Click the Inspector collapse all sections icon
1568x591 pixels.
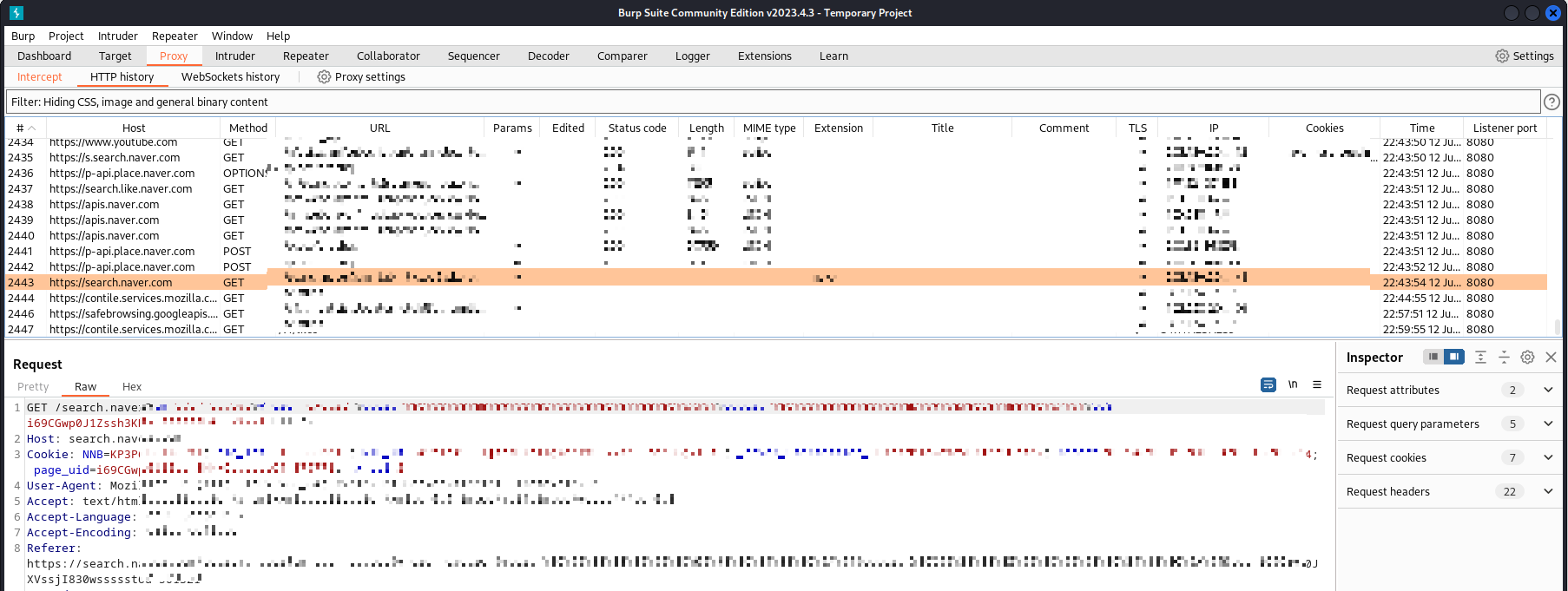point(1505,358)
